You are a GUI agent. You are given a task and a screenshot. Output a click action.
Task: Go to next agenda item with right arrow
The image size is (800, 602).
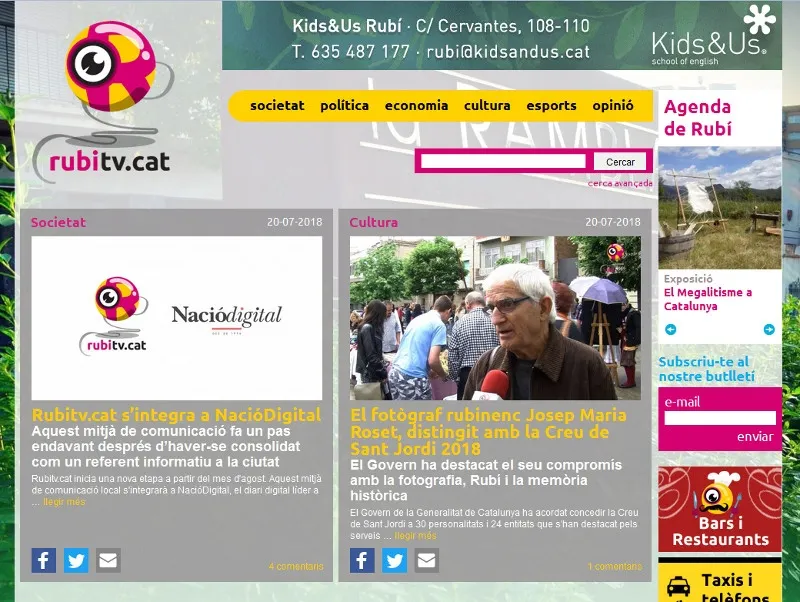[769, 330]
